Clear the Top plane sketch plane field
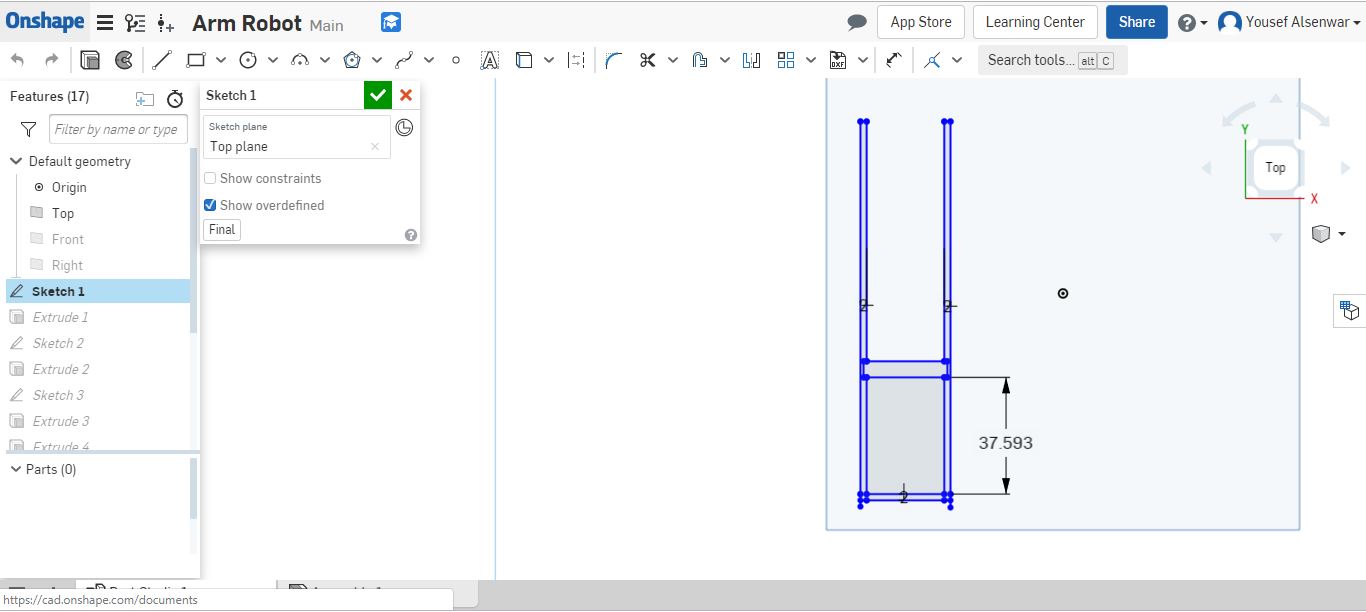Image resolution: width=1366 pixels, height=612 pixels. tap(375, 146)
